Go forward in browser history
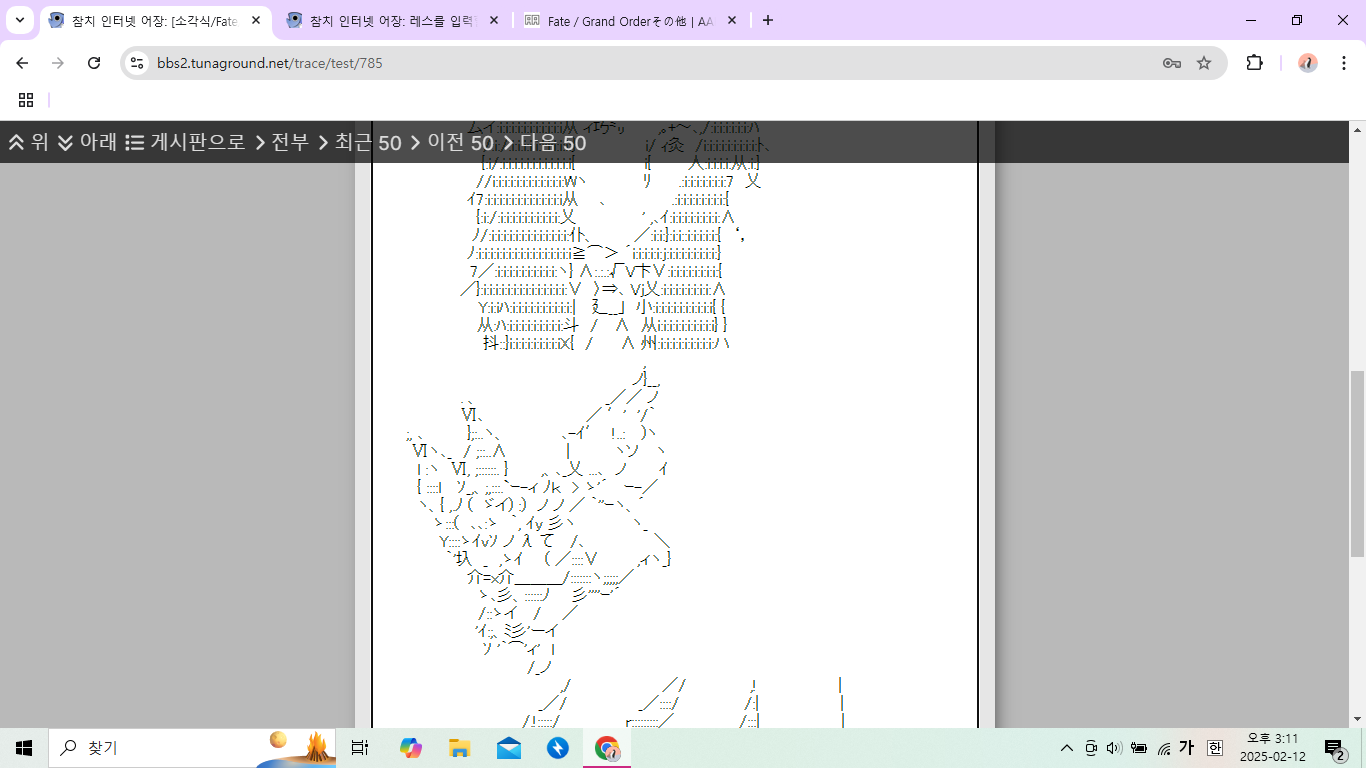 58,63
